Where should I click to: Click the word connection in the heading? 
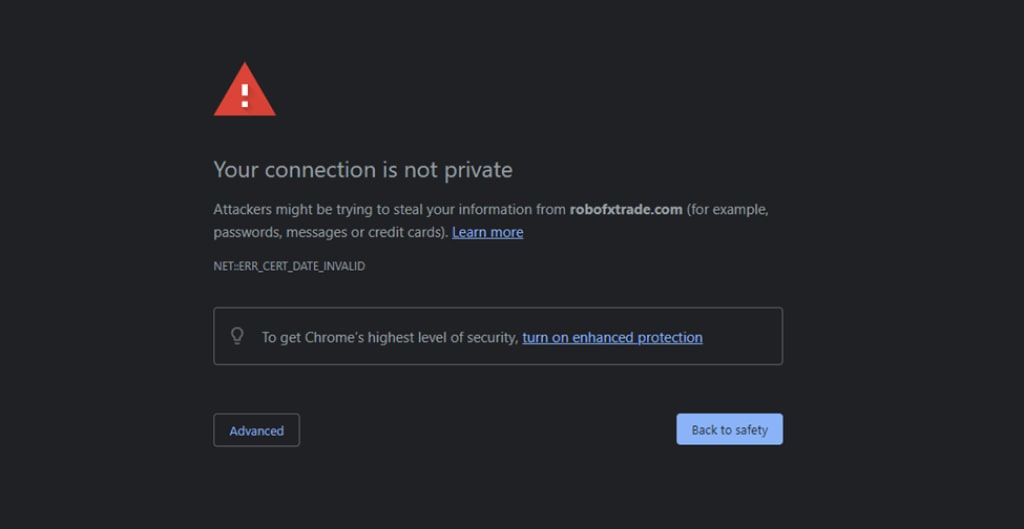tap(321, 171)
